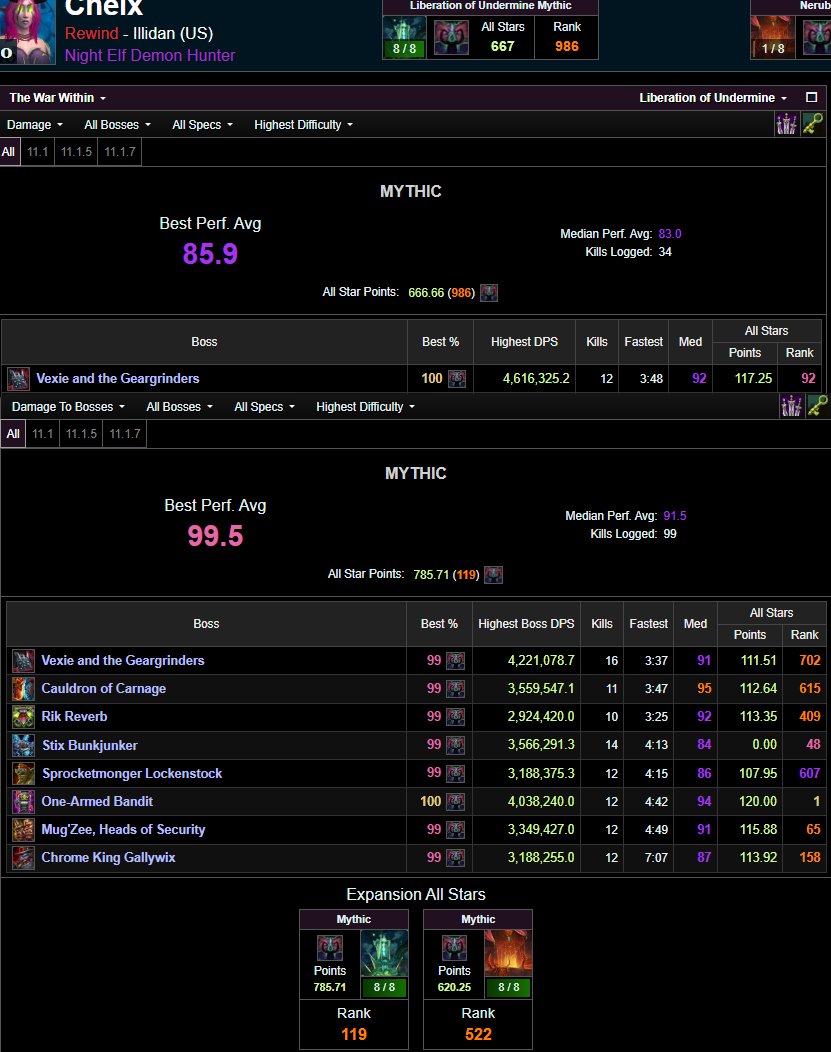
Task: Click Mug'Zee, Heads of Security boss icon
Action: coord(23,830)
